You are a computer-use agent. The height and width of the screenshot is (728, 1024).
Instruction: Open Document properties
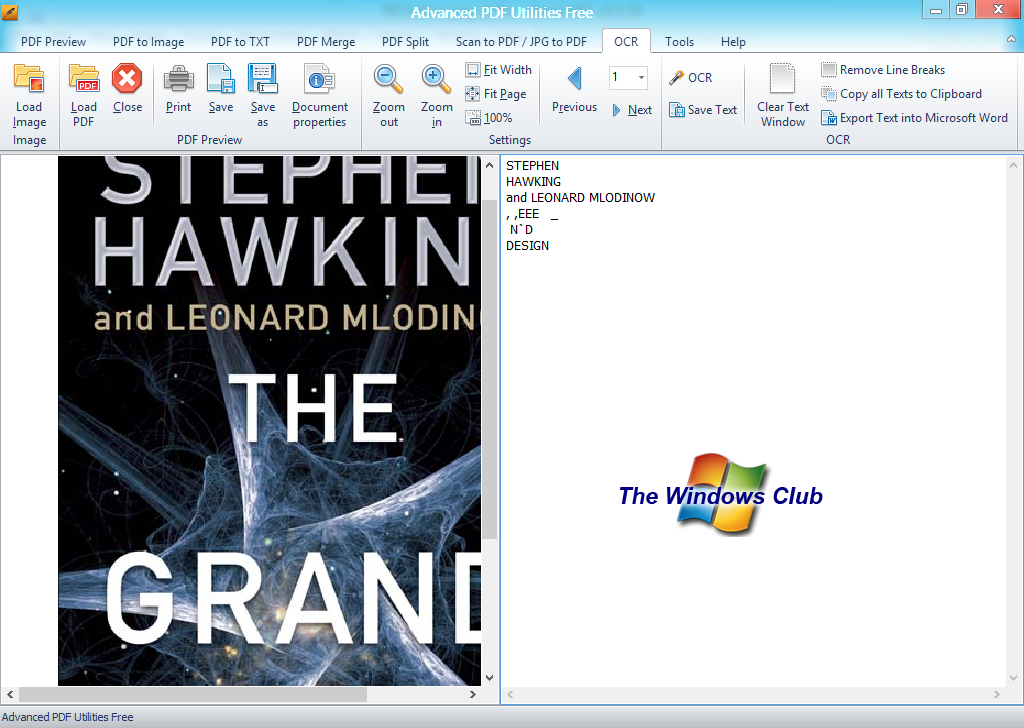tap(319, 95)
